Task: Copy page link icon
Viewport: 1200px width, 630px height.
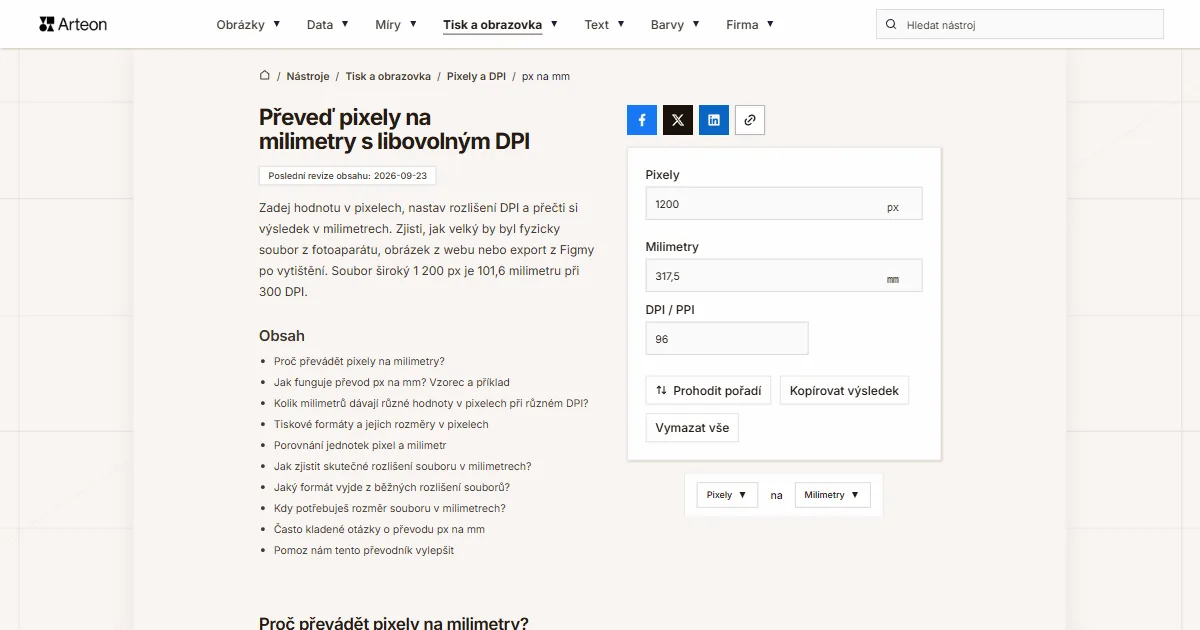Action: pos(750,120)
